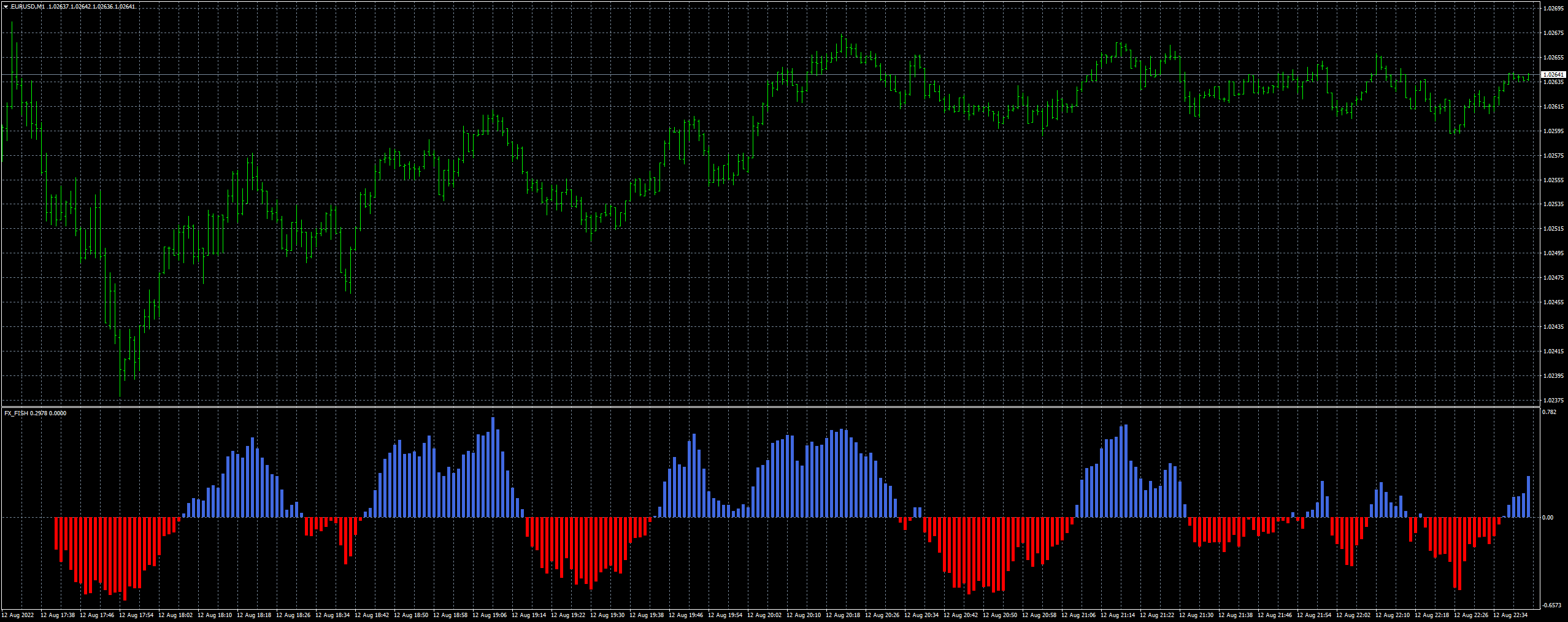The height and width of the screenshot is (622, 1568).
Task: Click the 12 Aug 19:46 time label
Action: [686, 615]
